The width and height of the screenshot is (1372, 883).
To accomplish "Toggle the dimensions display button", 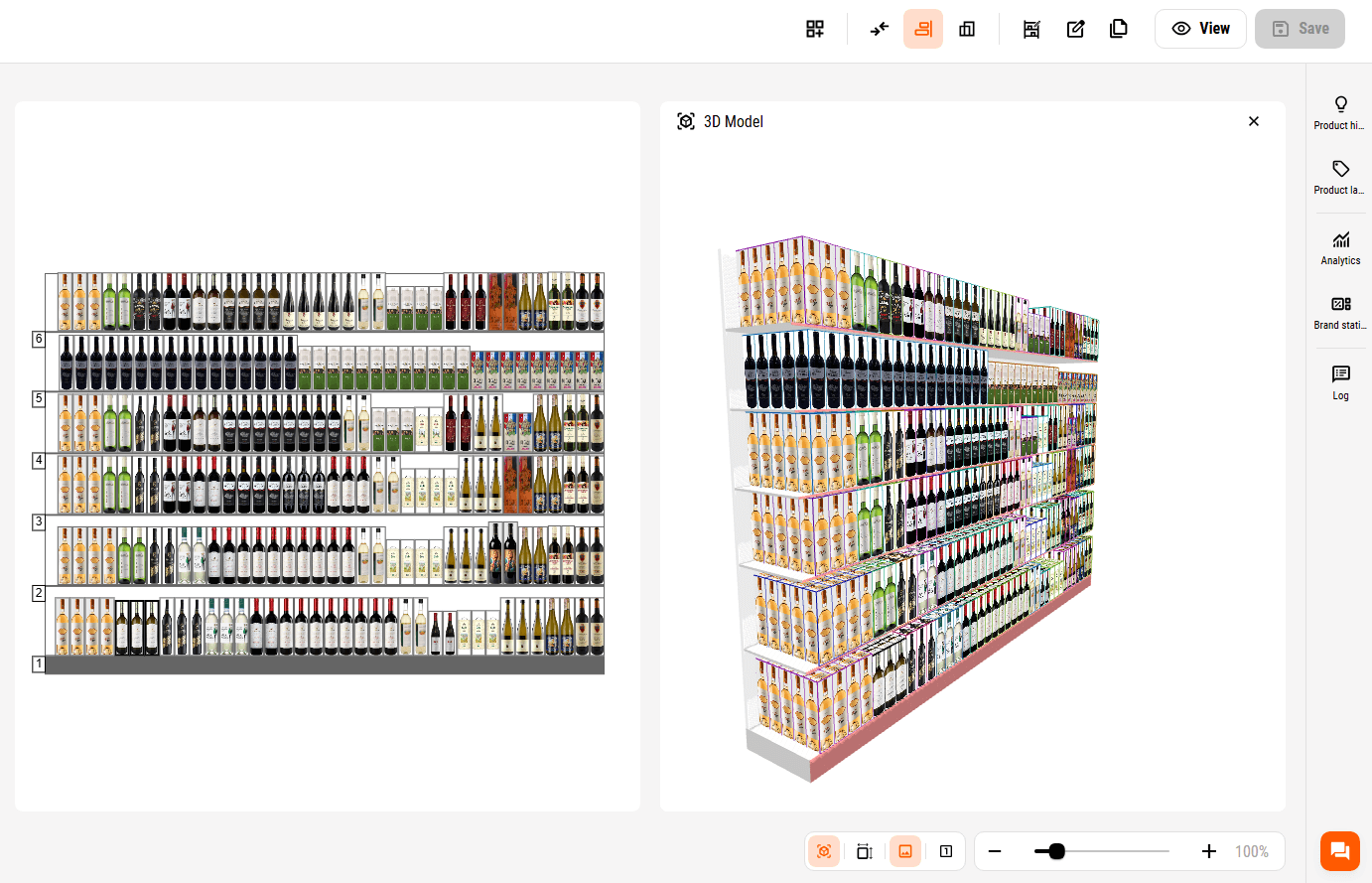I will click(x=865, y=851).
